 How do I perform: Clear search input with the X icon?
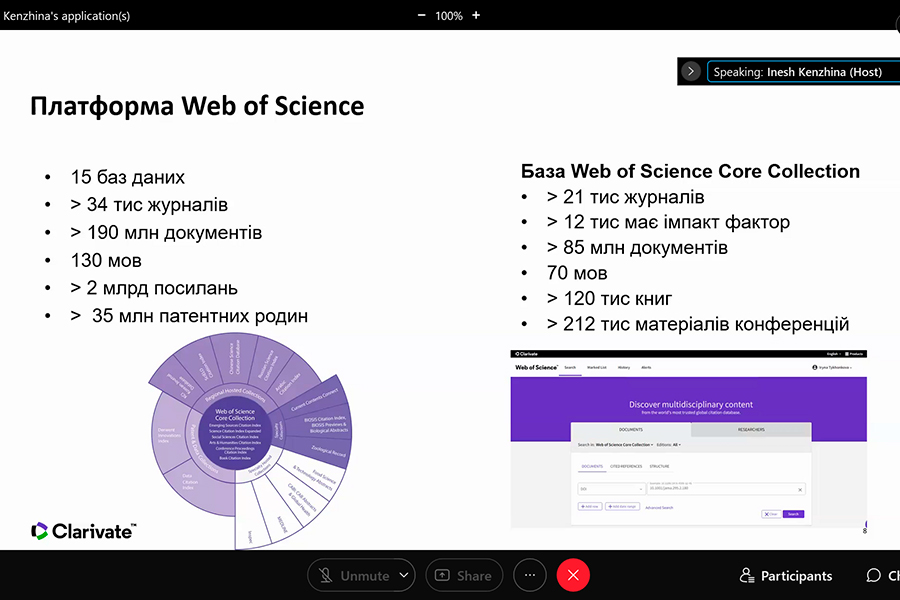(x=800, y=490)
